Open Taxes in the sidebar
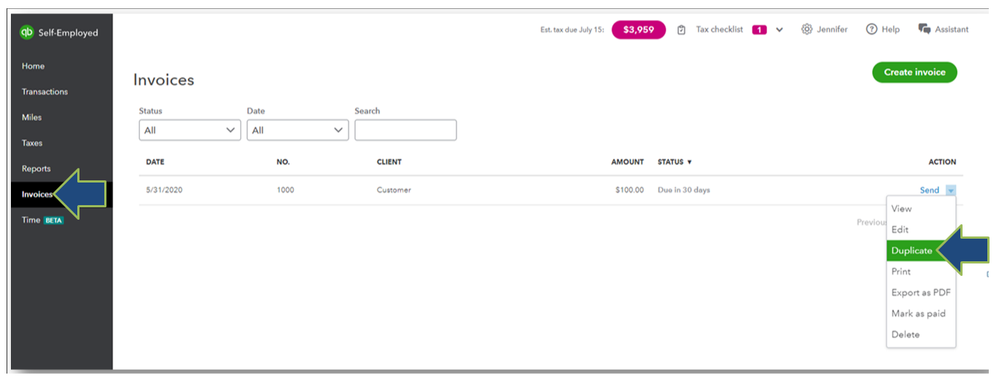 pyautogui.click(x=32, y=143)
